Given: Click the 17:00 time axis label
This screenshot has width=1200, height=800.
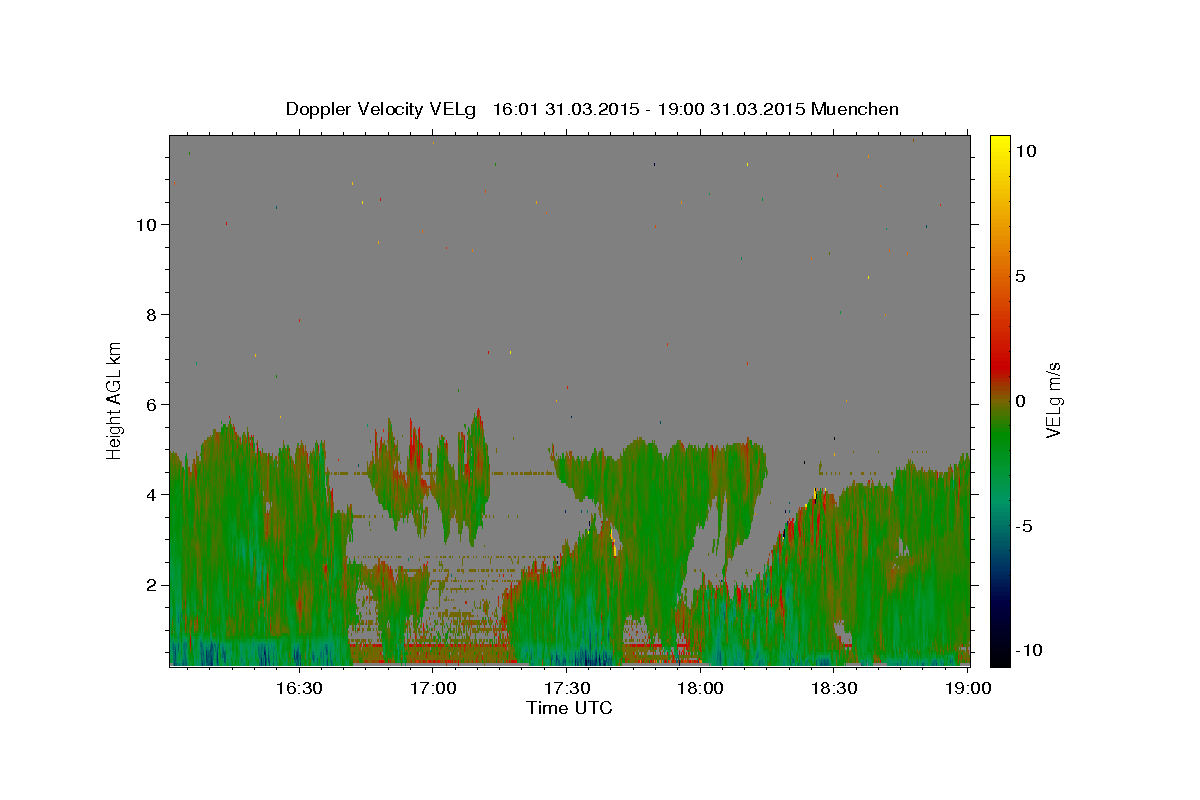Looking at the screenshot, I should coord(433,689).
